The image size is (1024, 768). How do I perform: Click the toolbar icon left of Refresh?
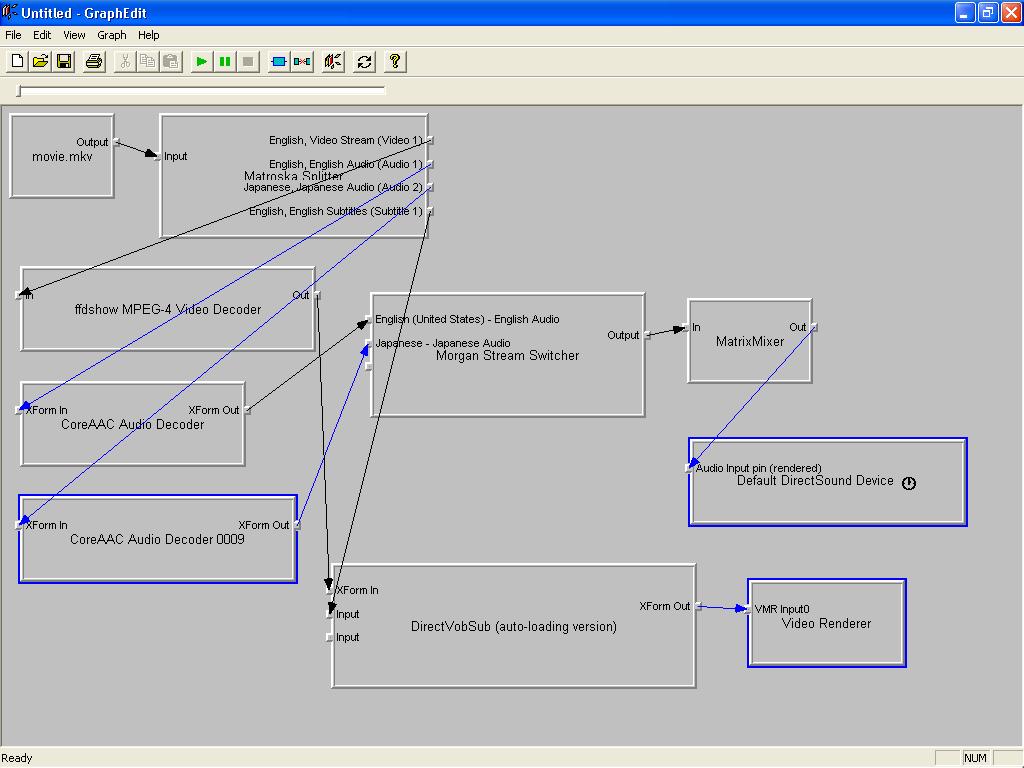pyautogui.click(x=333, y=61)
